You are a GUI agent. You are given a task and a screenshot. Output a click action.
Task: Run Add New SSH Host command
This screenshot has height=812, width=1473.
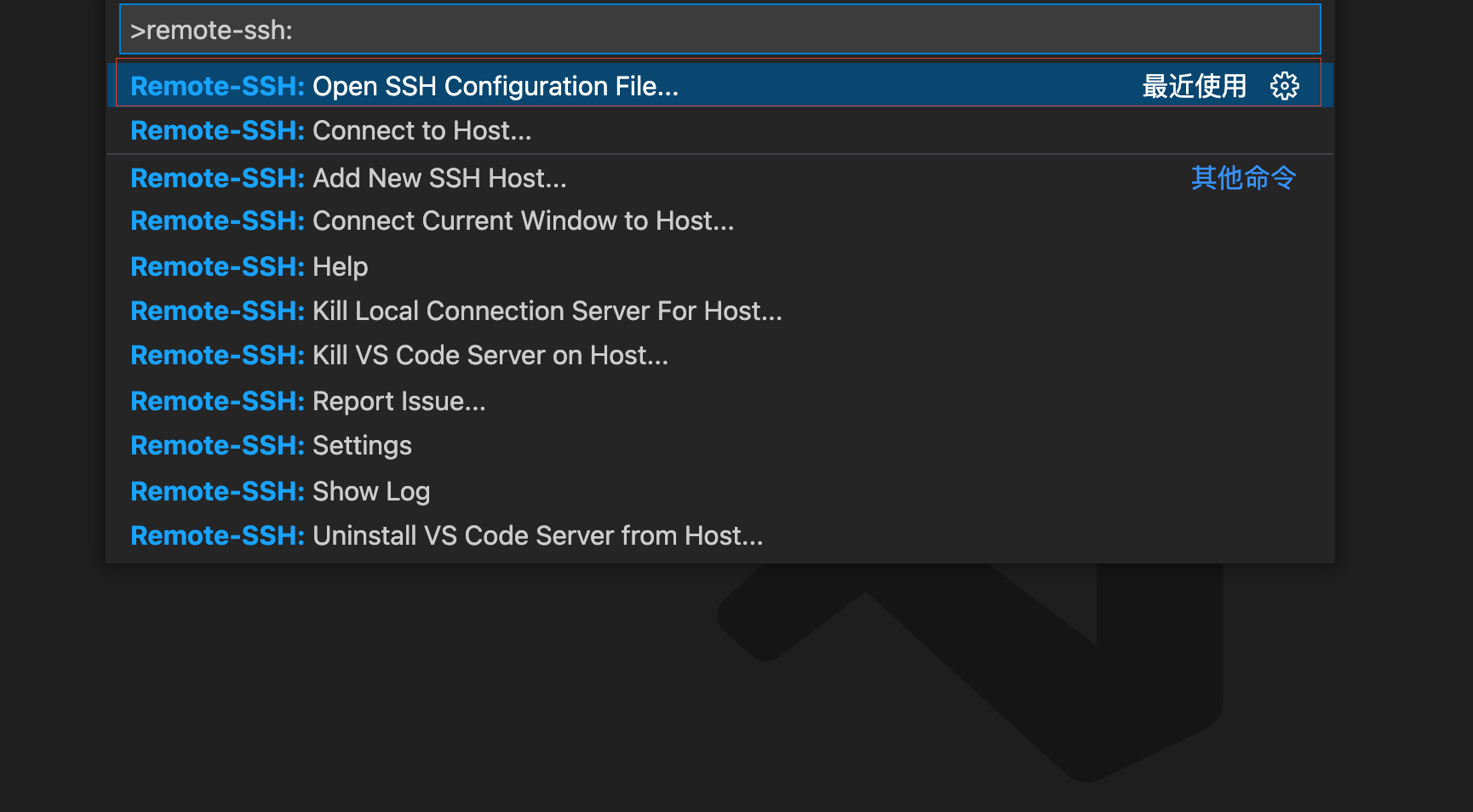[x=438, y=178]
